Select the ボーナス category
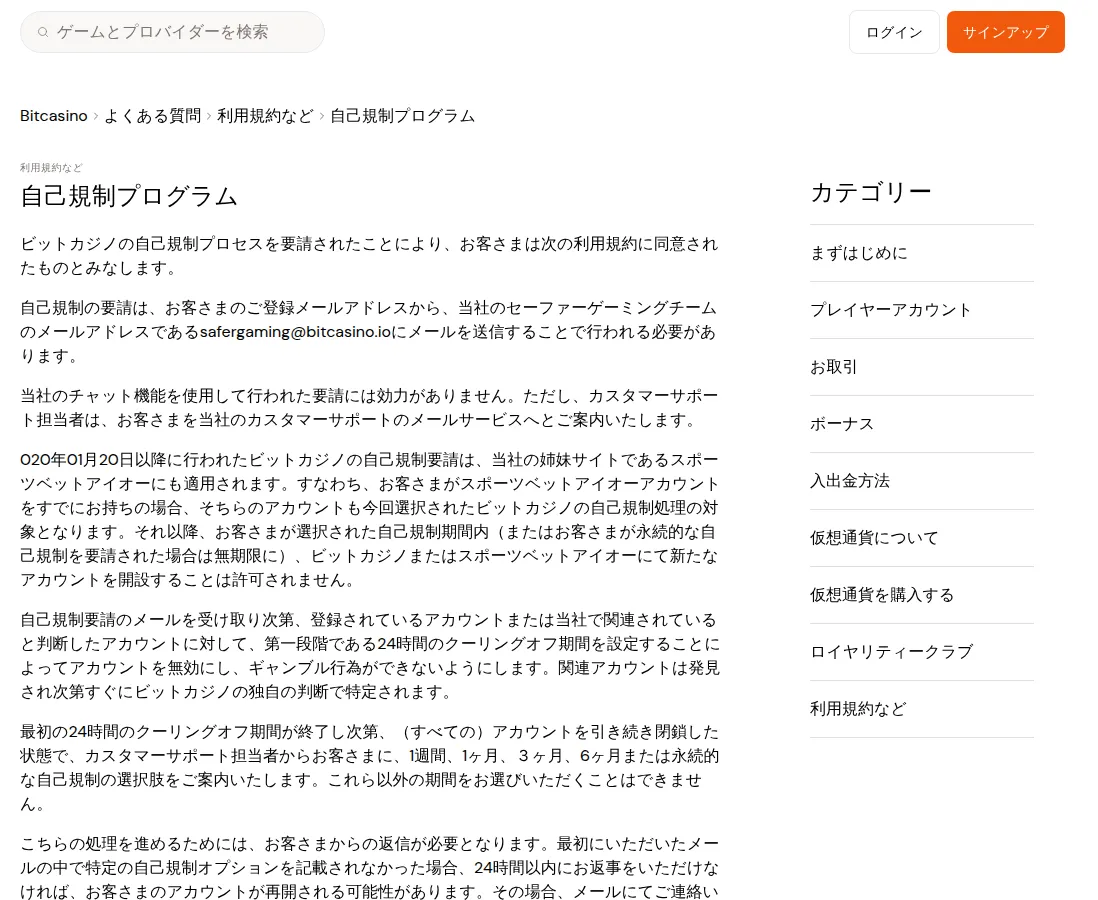 922,424
